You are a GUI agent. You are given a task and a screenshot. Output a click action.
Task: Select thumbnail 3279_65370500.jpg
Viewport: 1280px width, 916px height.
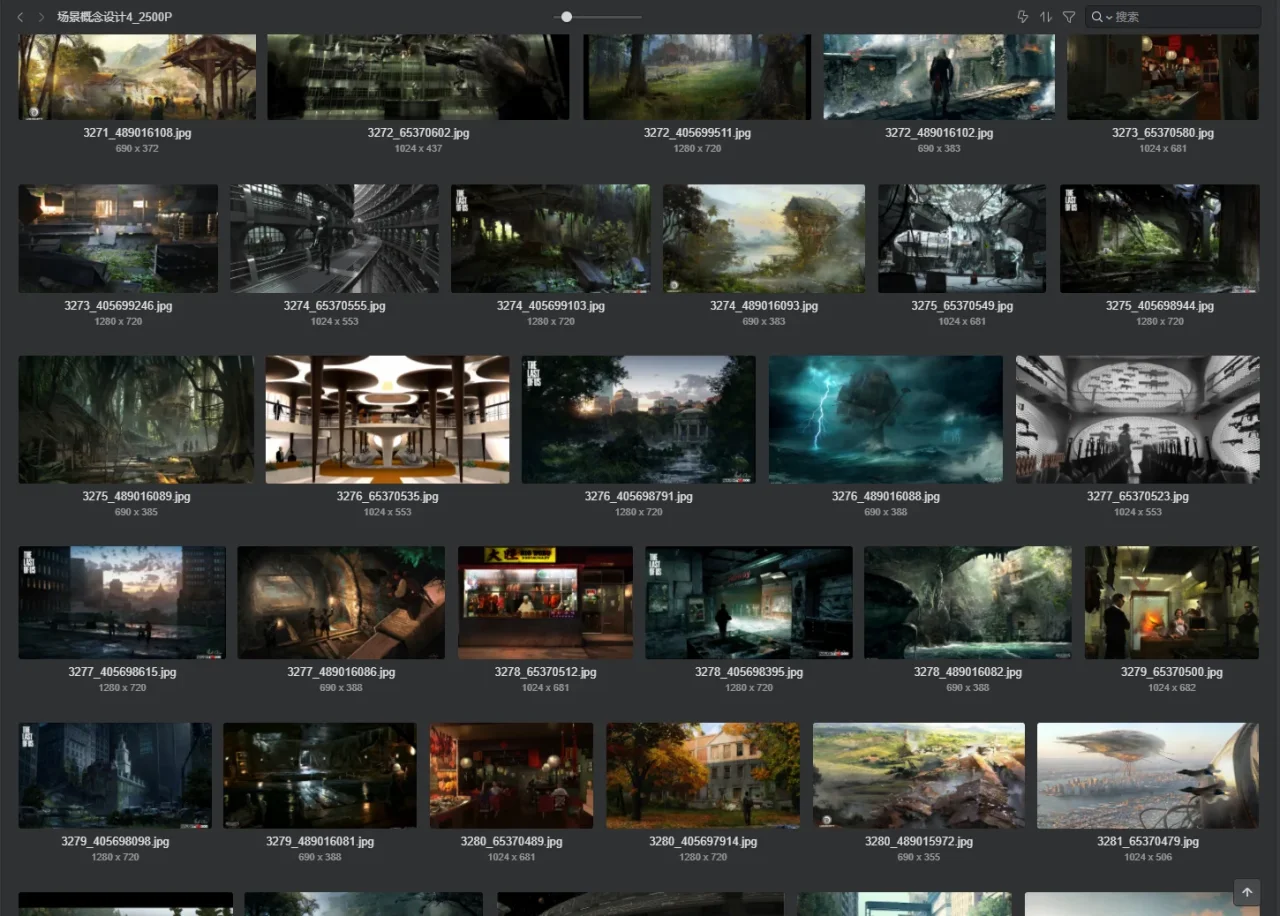[x=1172, y=602]
